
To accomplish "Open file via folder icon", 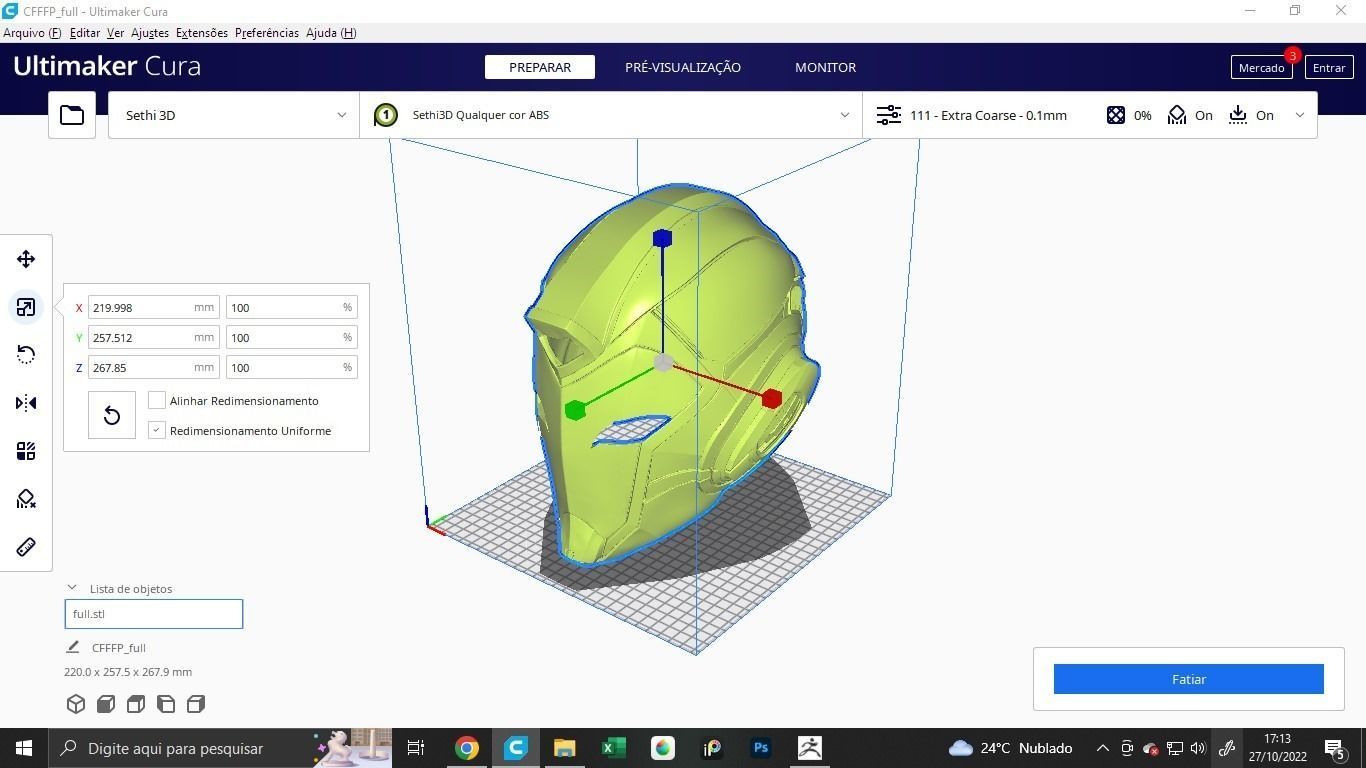I will [x=72, y=115].
